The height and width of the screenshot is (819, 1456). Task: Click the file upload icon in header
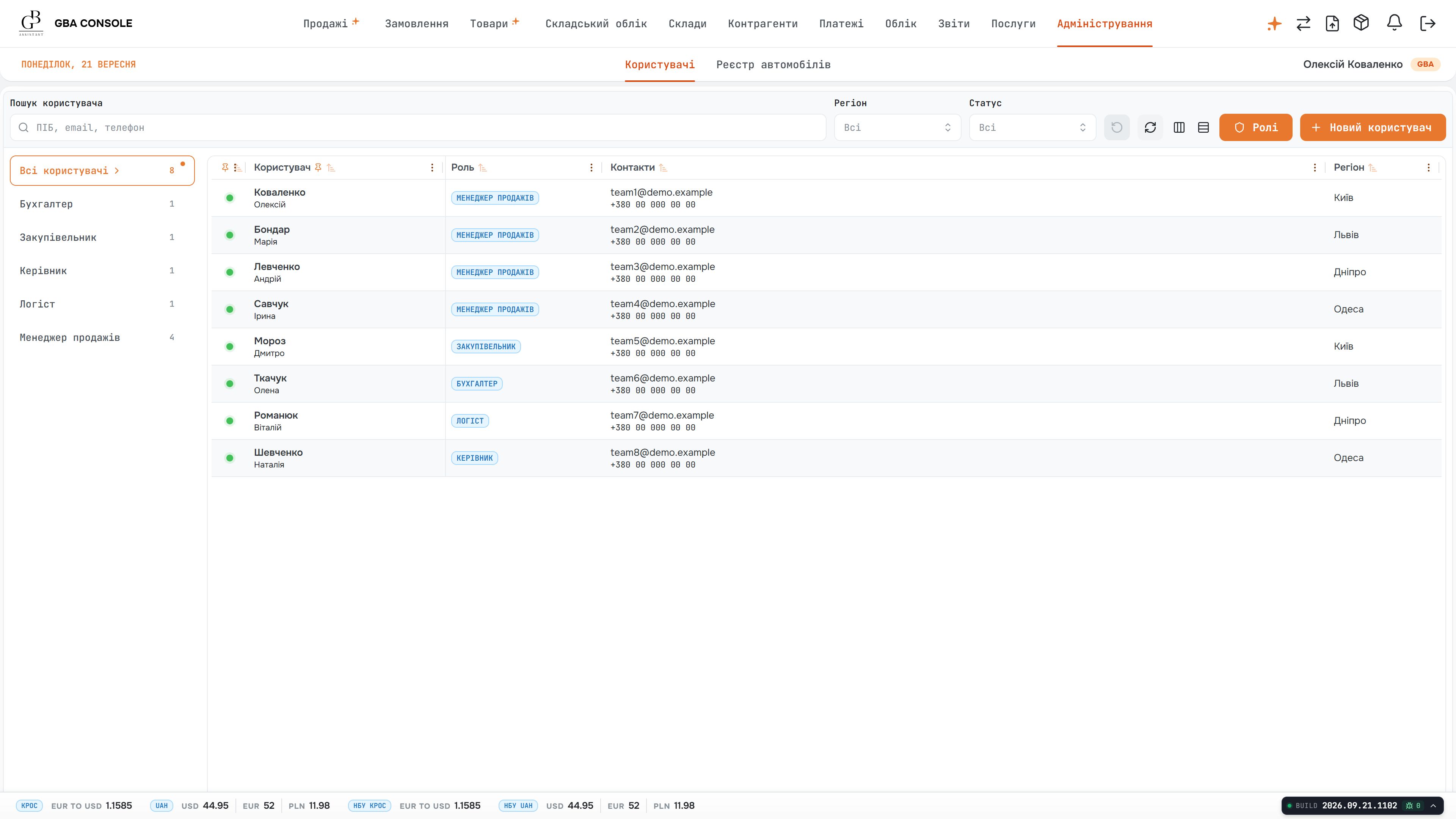[1332, 23]
